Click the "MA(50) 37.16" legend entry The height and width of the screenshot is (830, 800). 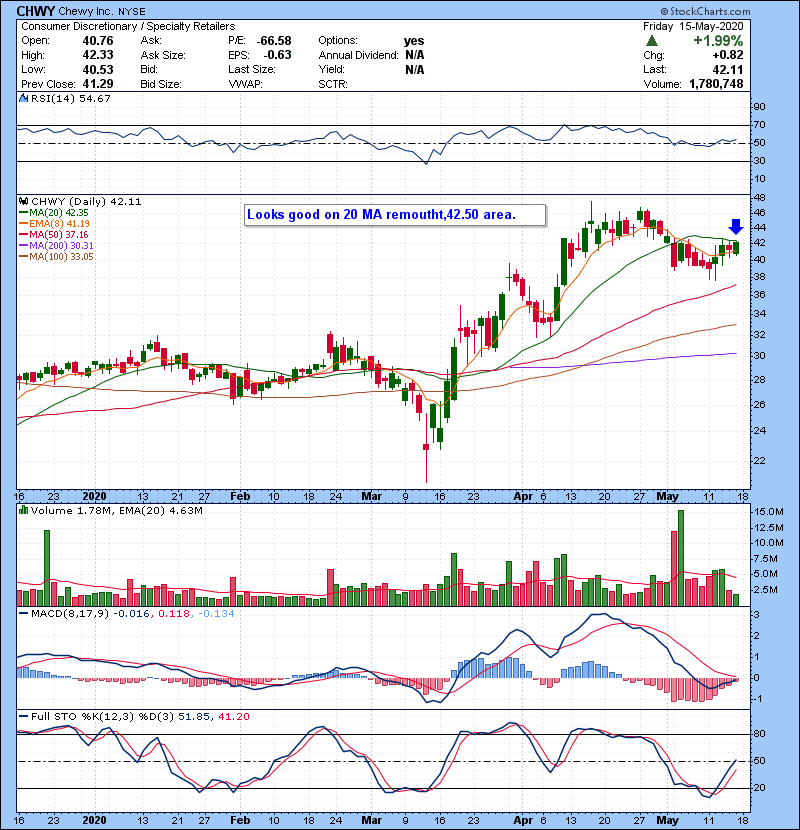tap(53, 235)
